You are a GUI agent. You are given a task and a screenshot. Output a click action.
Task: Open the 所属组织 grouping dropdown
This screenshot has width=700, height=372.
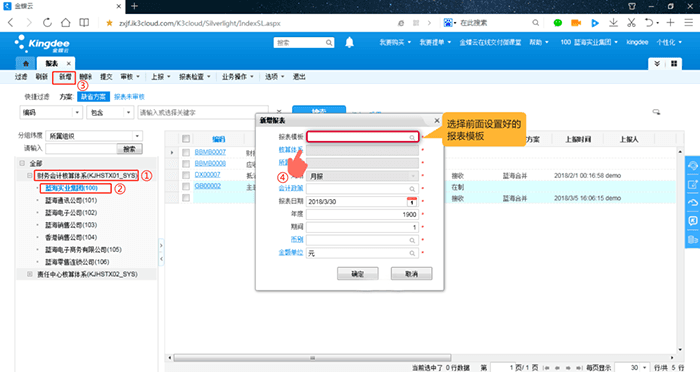[x=137, y=136]
